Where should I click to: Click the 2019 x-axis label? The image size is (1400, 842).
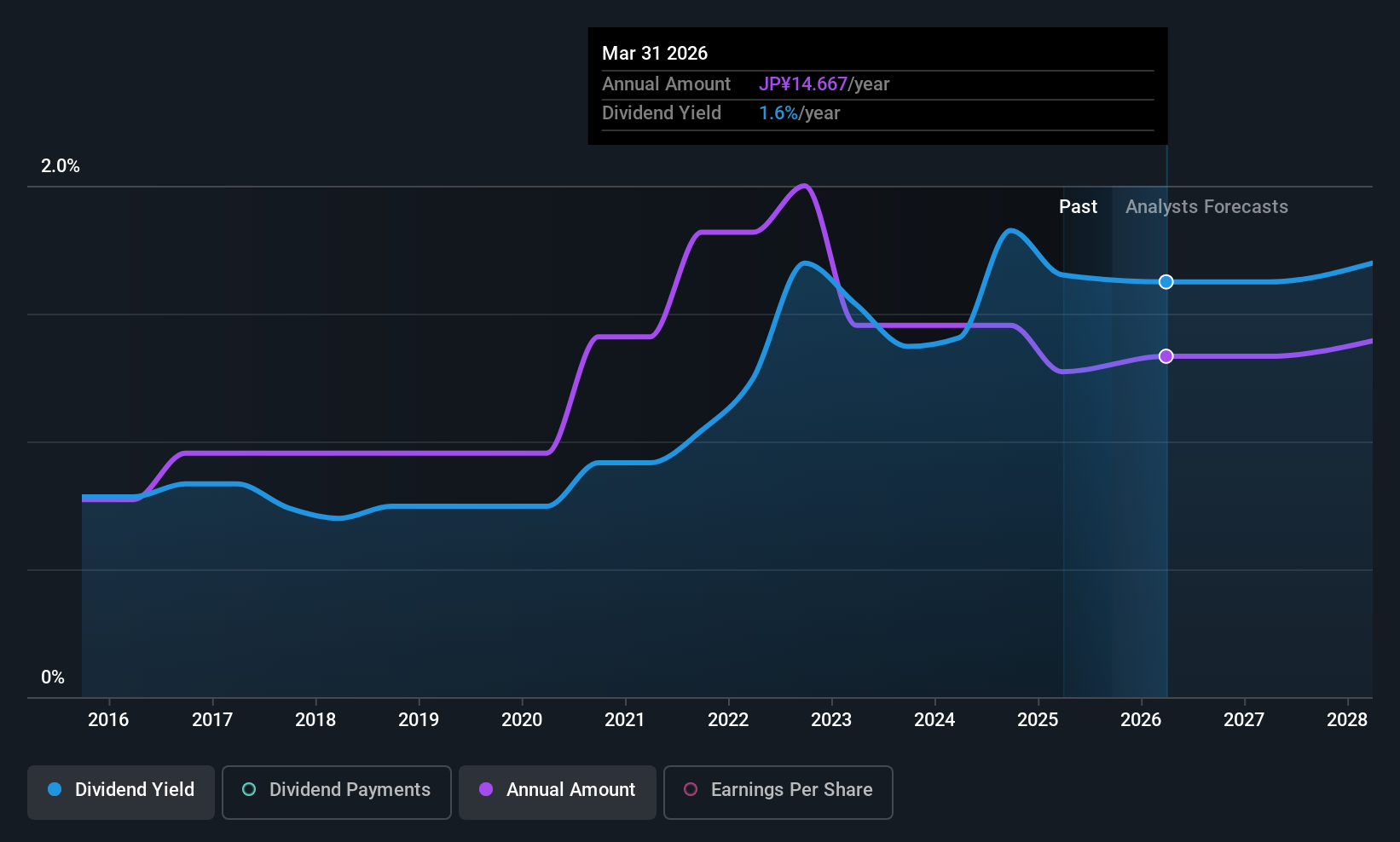(419, 720)
